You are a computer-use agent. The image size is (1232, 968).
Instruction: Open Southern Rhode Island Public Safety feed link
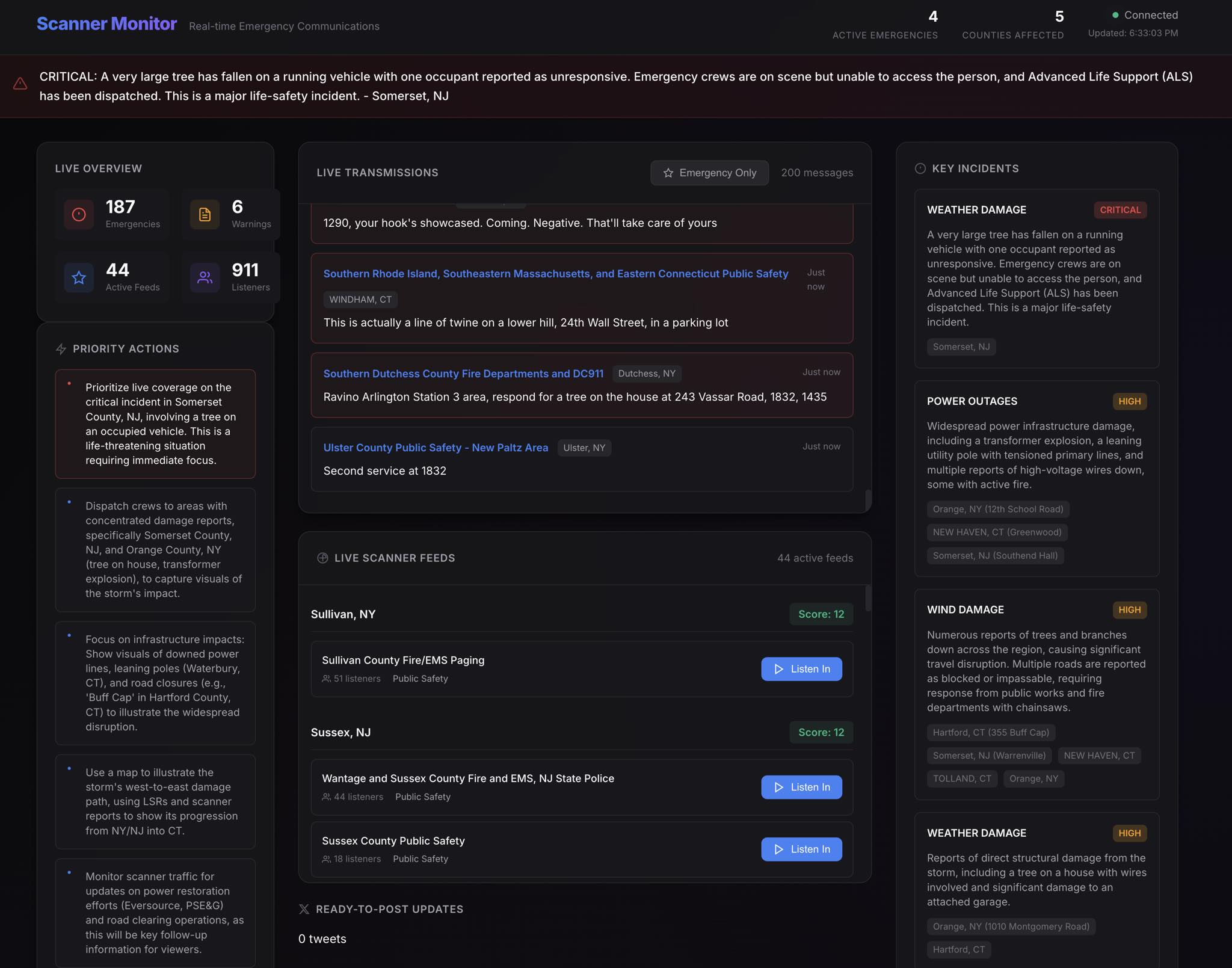pyautogui.click(x=556, y=274)
